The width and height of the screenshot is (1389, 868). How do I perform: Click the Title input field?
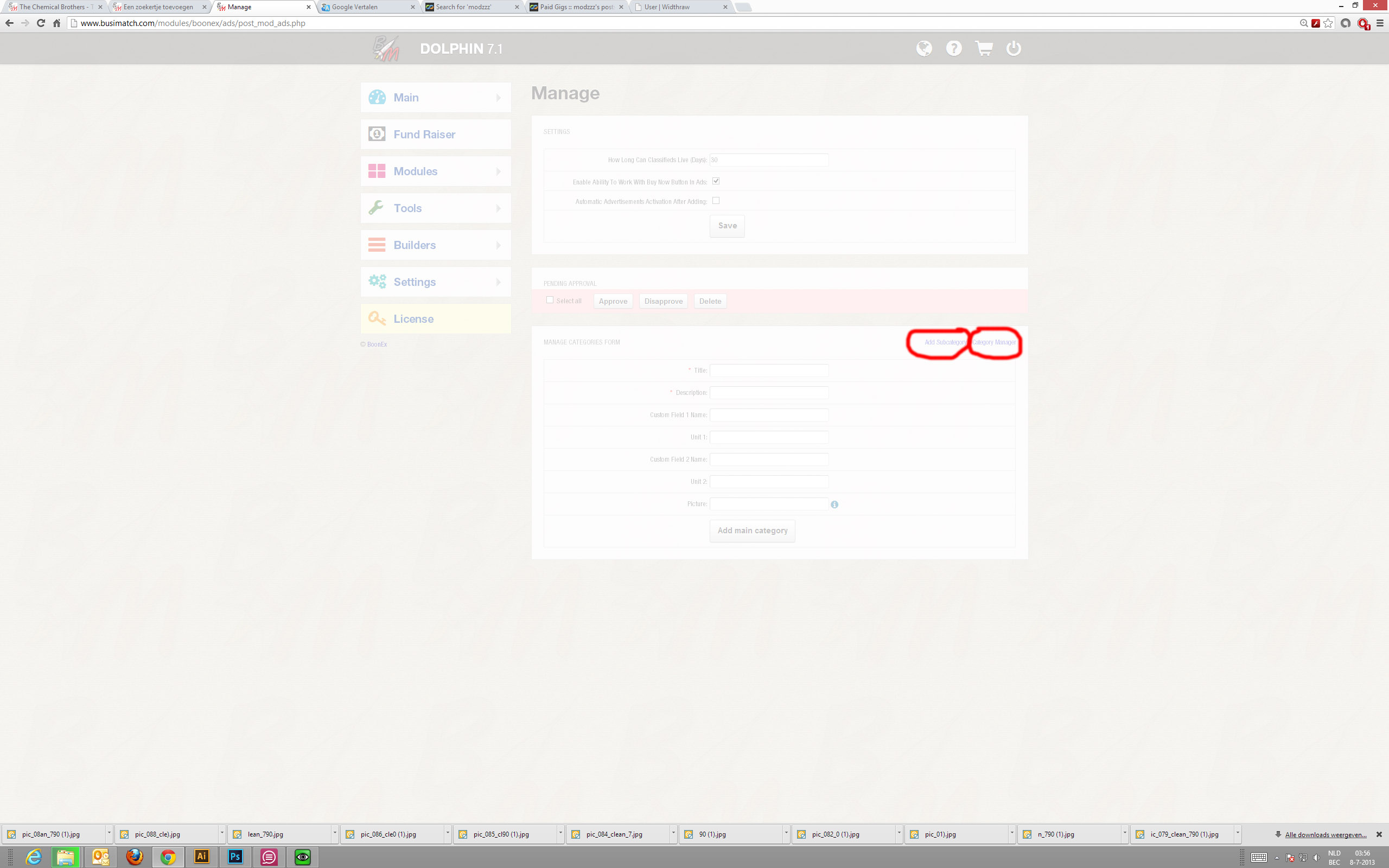pos(768,371)
